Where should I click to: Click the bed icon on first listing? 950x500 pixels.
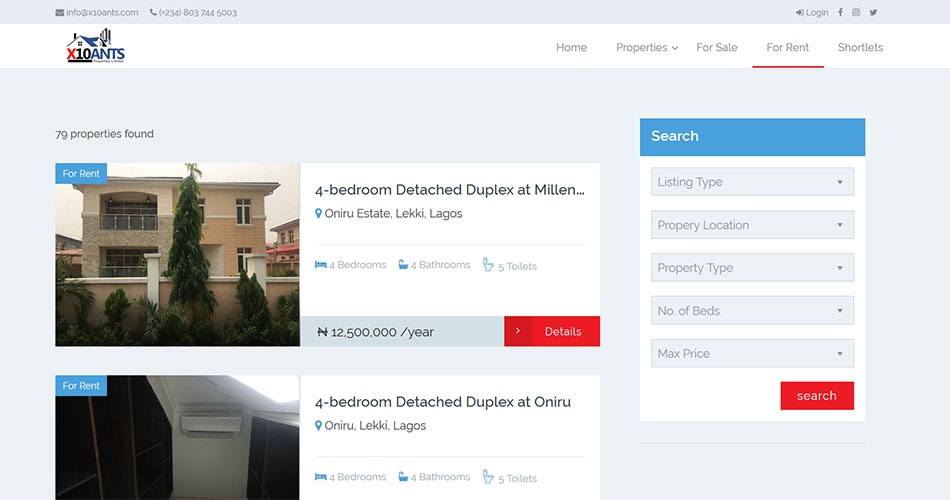click(321, 265)
